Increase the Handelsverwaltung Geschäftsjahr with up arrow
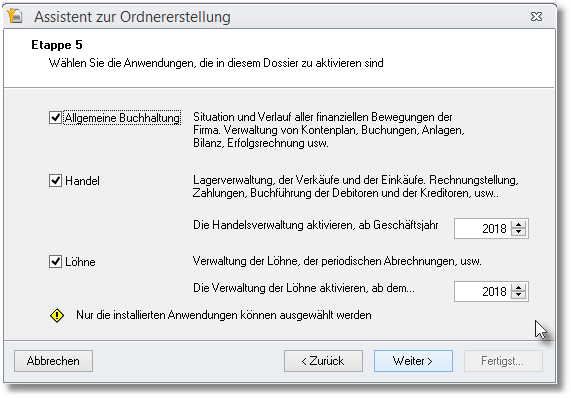This screenshot has width=571, height=398. 519,225
